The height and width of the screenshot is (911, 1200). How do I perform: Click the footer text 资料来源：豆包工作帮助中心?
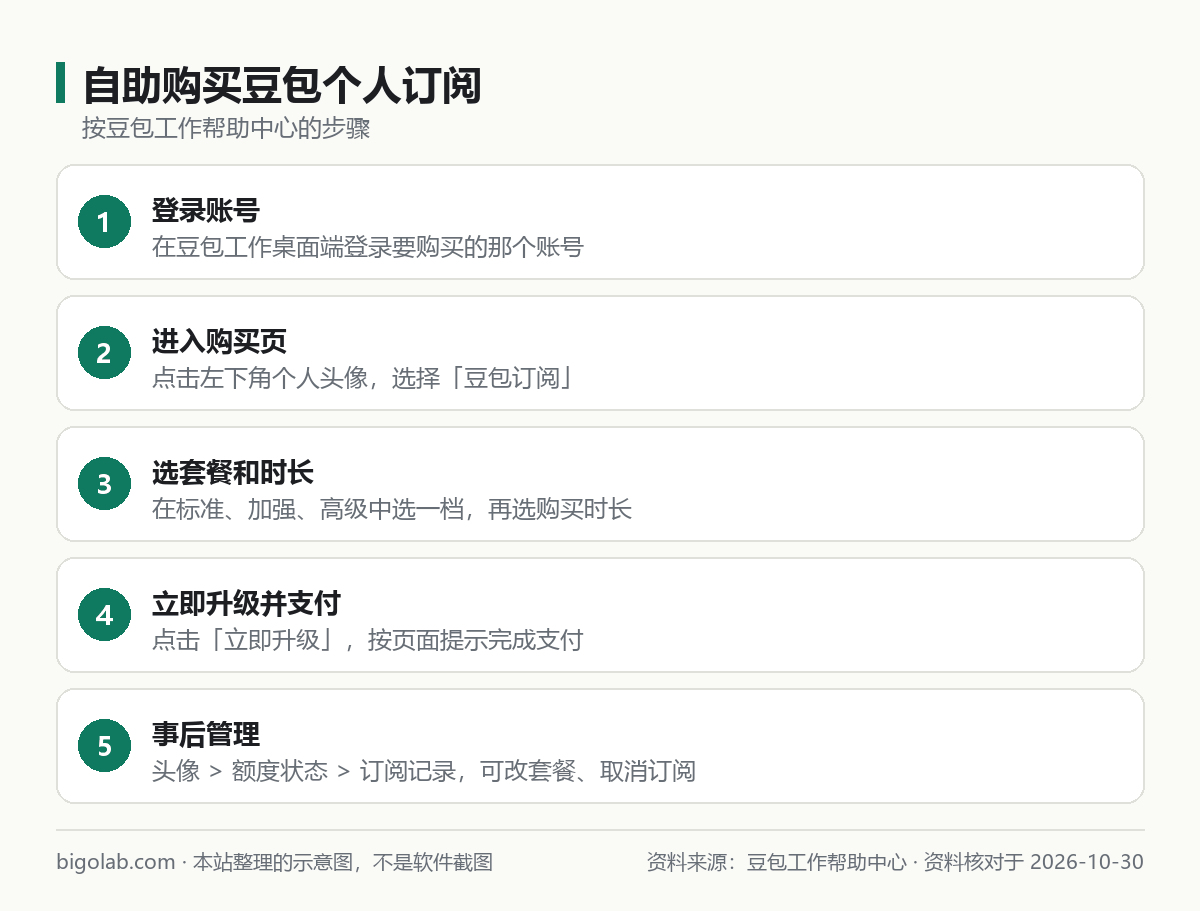777,862
